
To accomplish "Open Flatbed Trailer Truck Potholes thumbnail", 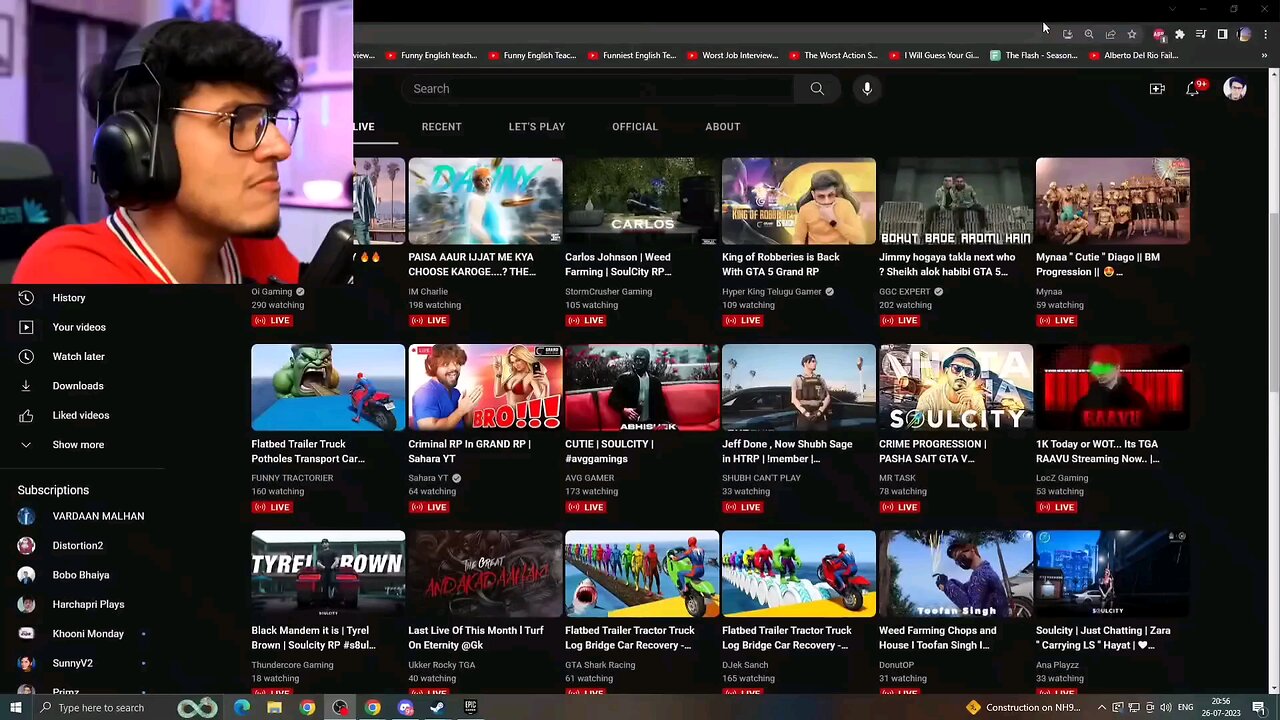I will (x=328, y=388).
